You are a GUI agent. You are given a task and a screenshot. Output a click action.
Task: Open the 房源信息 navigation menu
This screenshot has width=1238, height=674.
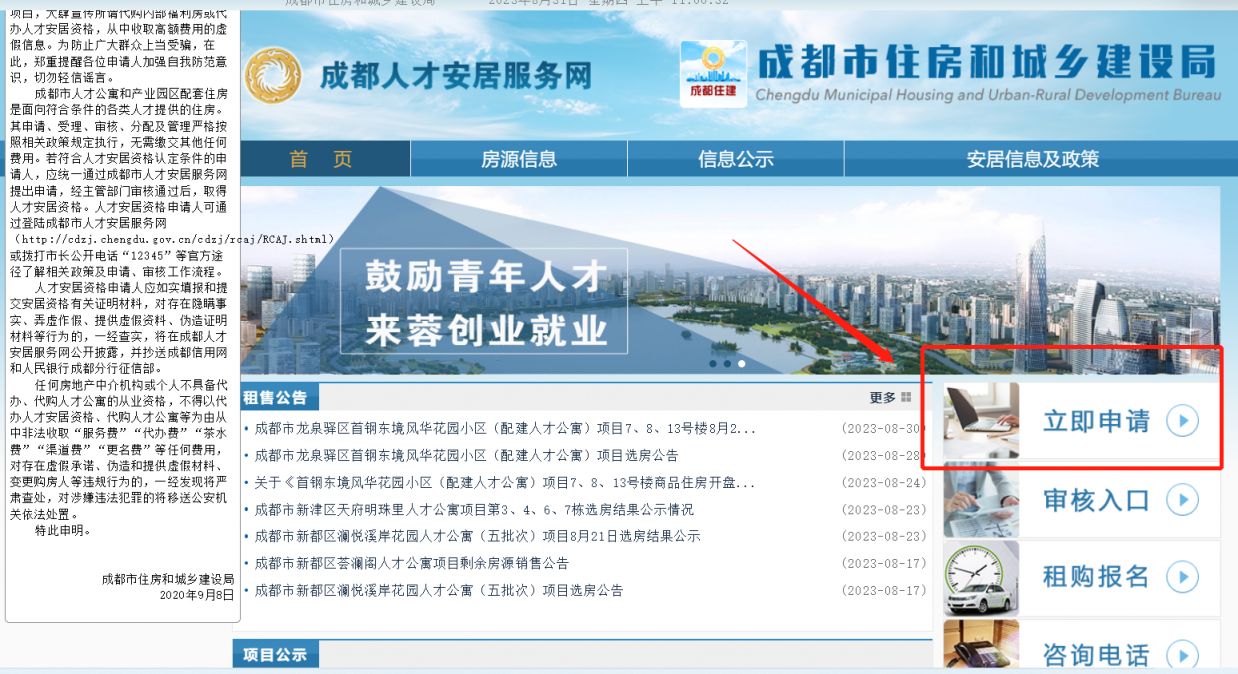coord(519,159)
